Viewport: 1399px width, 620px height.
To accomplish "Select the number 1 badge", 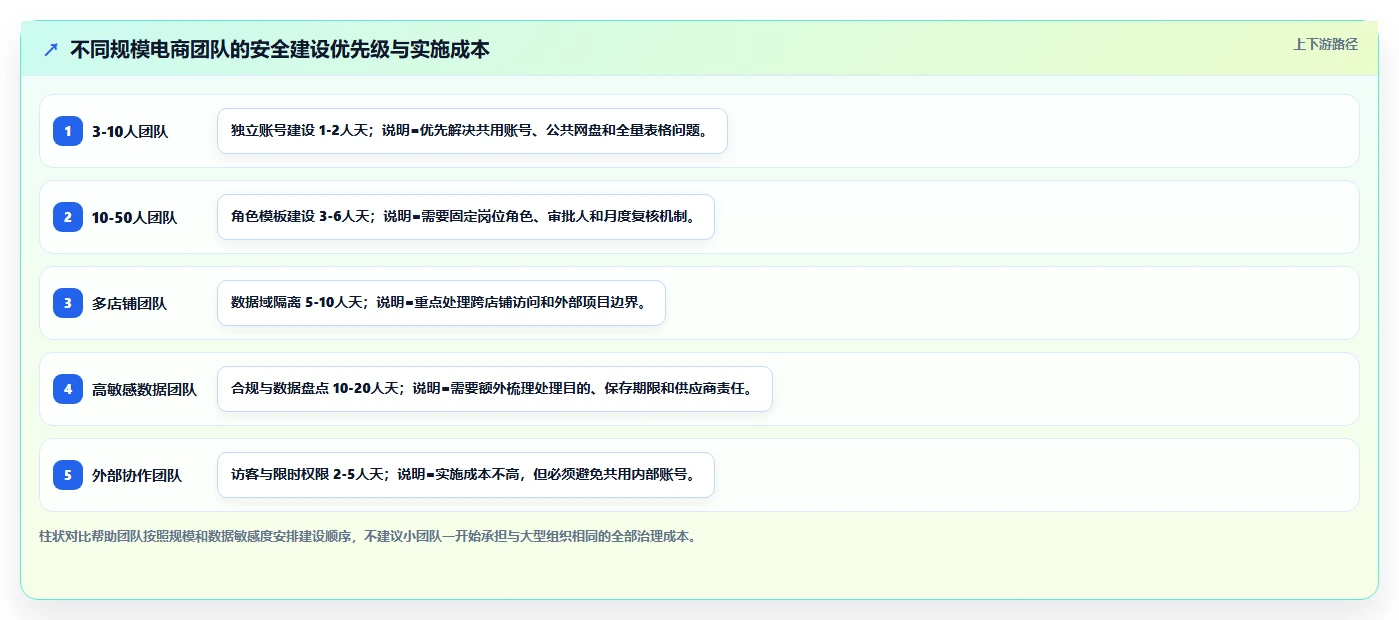I will click(x=68, y=131).
